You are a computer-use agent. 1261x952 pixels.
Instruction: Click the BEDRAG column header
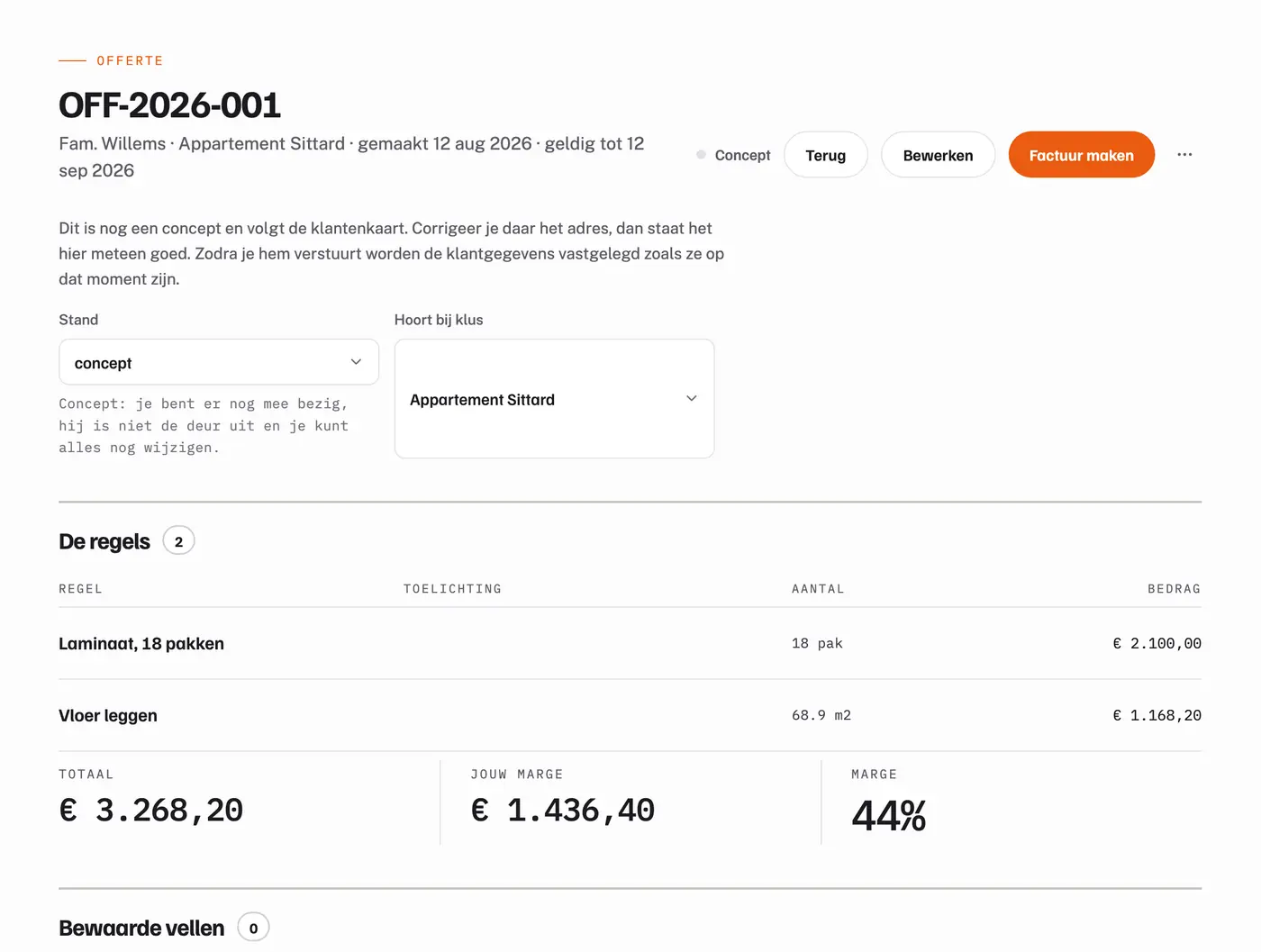coord(1174,589)
